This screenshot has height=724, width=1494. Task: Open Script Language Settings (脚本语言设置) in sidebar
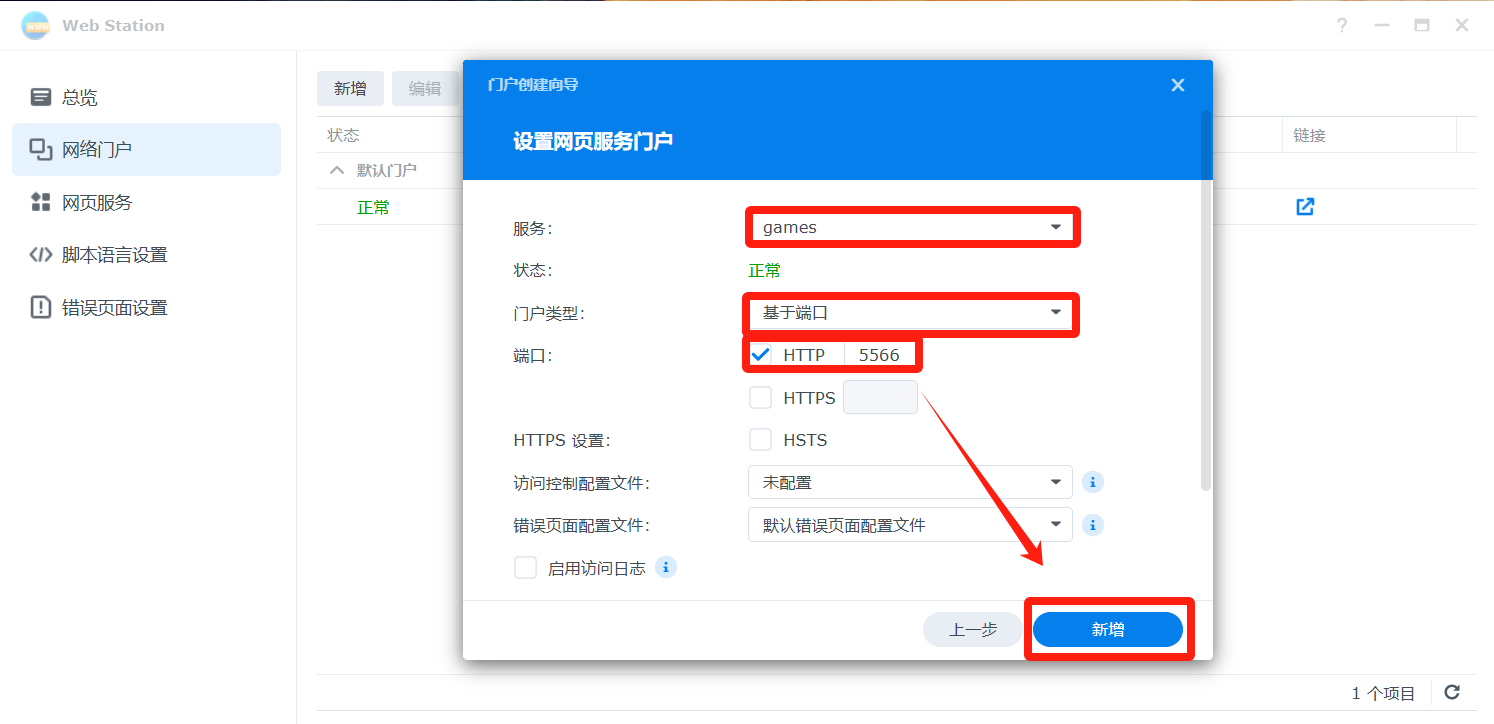[114, 255]
